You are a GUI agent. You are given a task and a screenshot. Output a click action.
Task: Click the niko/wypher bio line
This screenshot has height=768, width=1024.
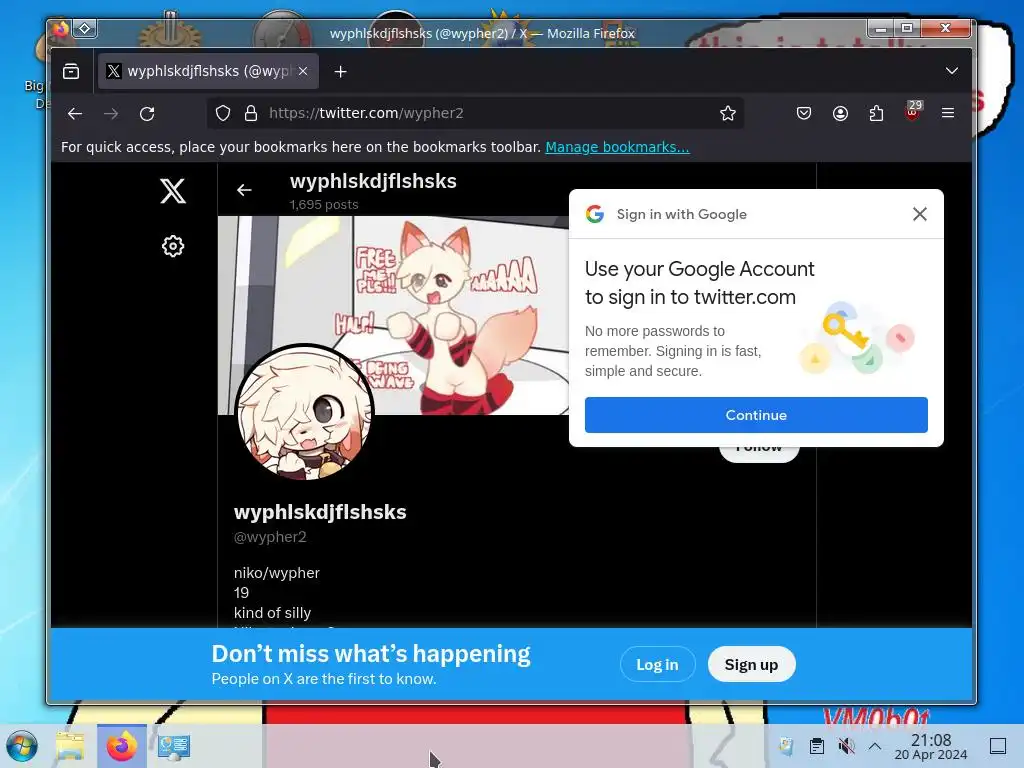tap(277, 573)
